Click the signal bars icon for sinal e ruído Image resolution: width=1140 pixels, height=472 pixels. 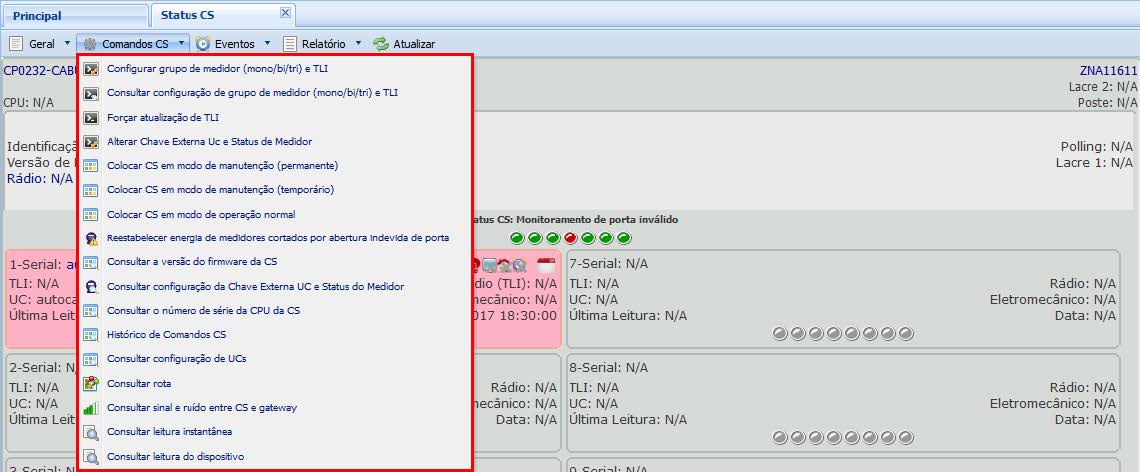(91, 408)
